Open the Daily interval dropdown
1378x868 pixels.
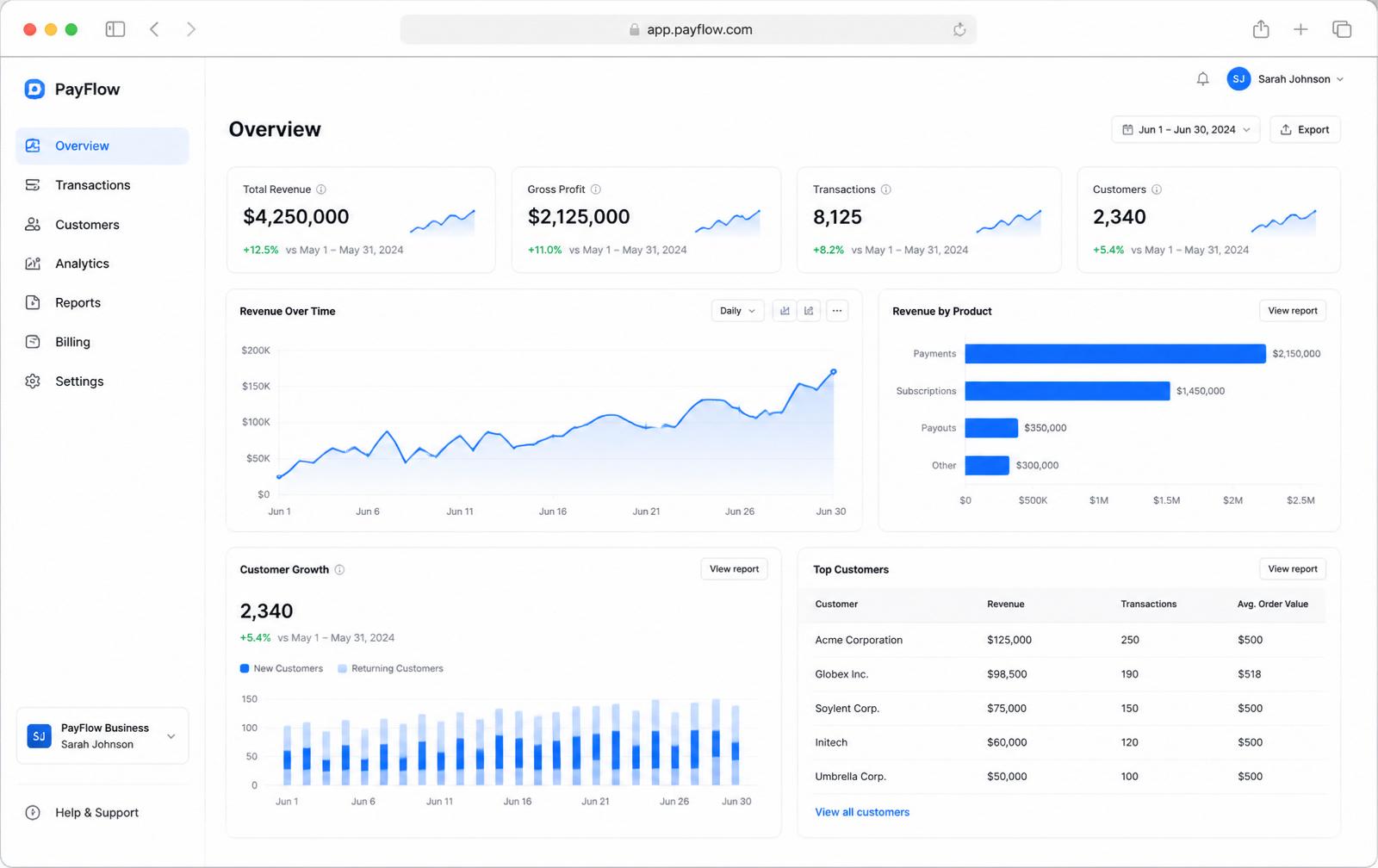point(738,311)
